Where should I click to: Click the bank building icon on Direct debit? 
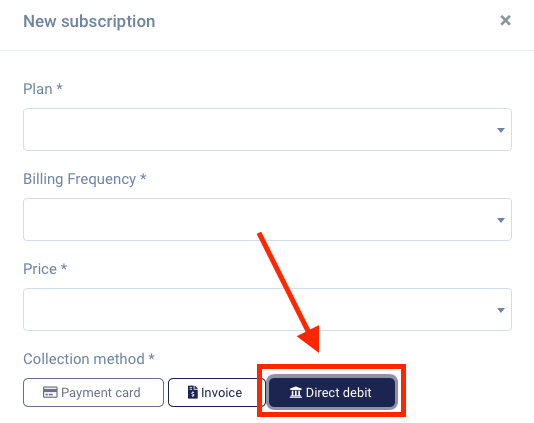pos(296,392)
